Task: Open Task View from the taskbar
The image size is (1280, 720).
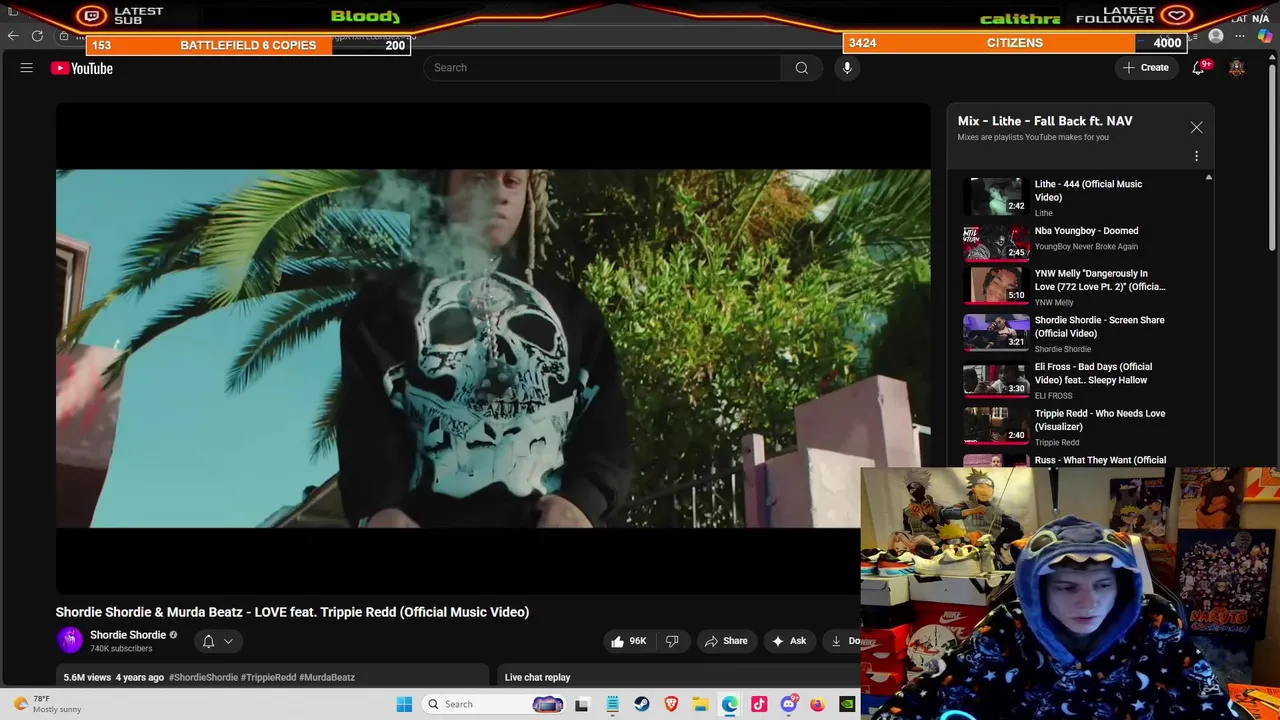Action: pos(581,704)
